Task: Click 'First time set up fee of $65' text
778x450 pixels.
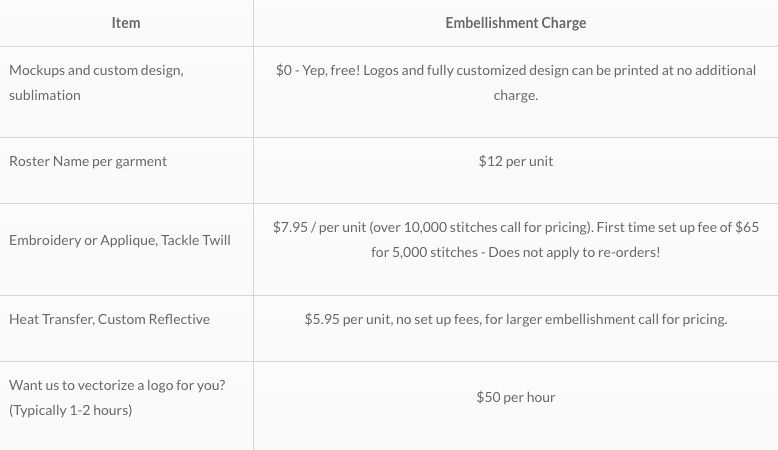Action: 678,227
